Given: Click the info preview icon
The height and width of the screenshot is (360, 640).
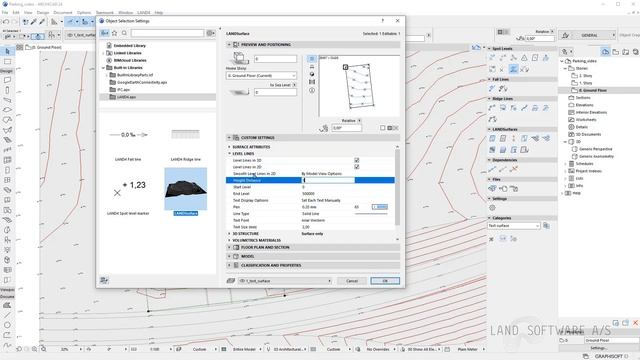Looking at the screenshot, I should pos(312,90).
